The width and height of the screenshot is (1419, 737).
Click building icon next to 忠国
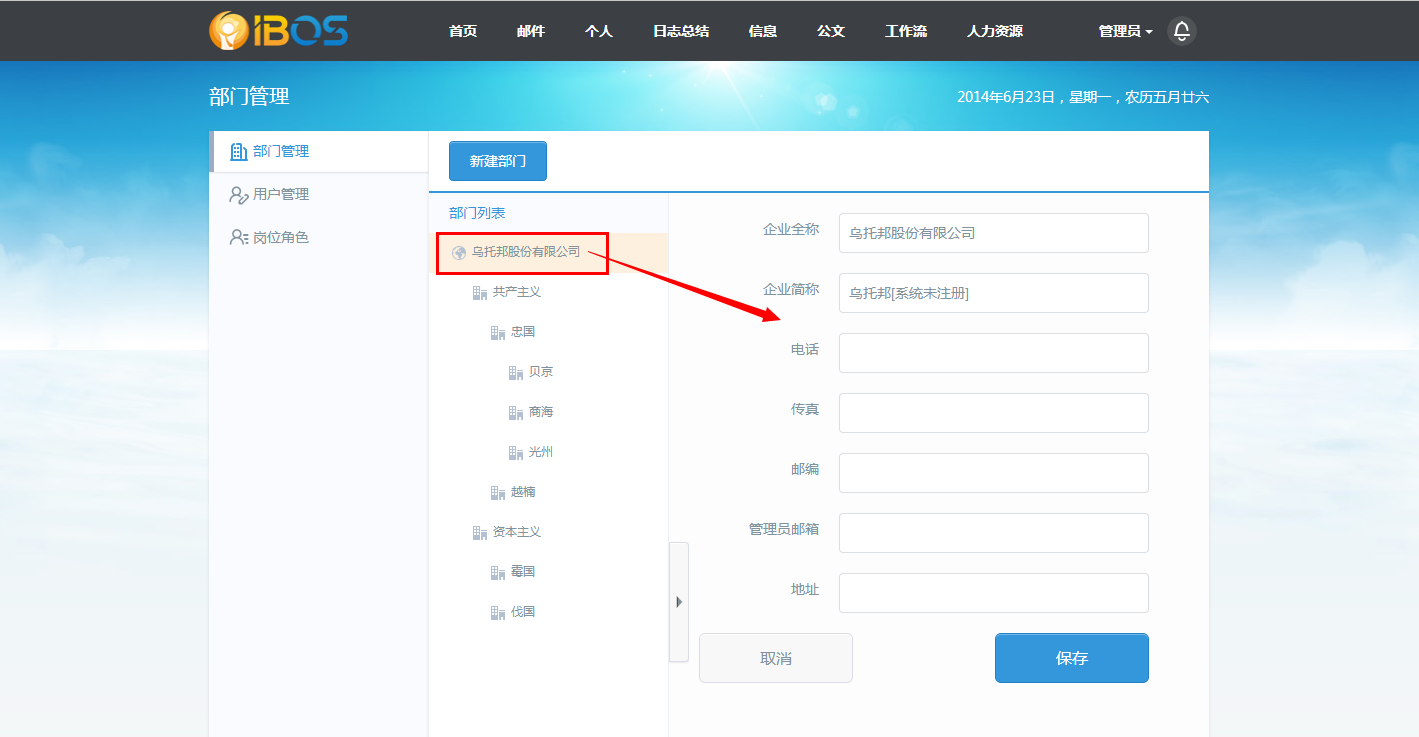[498, 333]
